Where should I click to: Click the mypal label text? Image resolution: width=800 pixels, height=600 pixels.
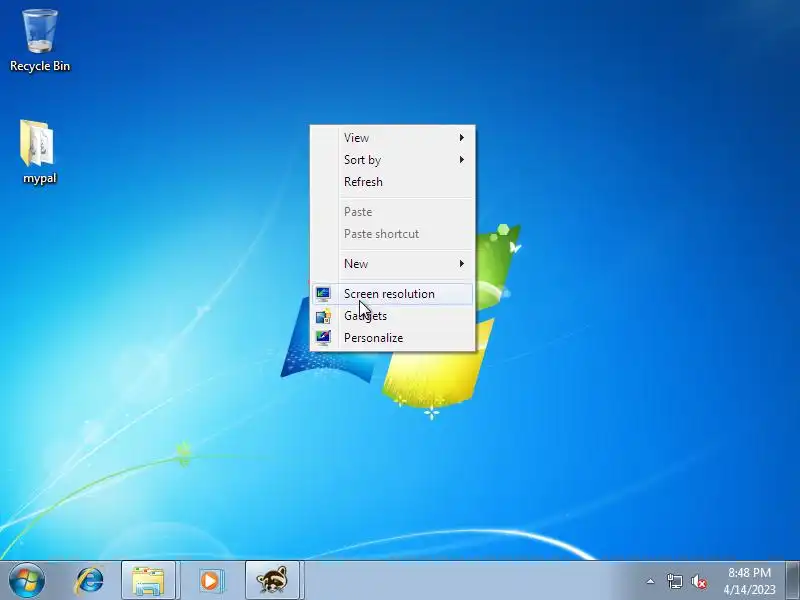(39, 178)
